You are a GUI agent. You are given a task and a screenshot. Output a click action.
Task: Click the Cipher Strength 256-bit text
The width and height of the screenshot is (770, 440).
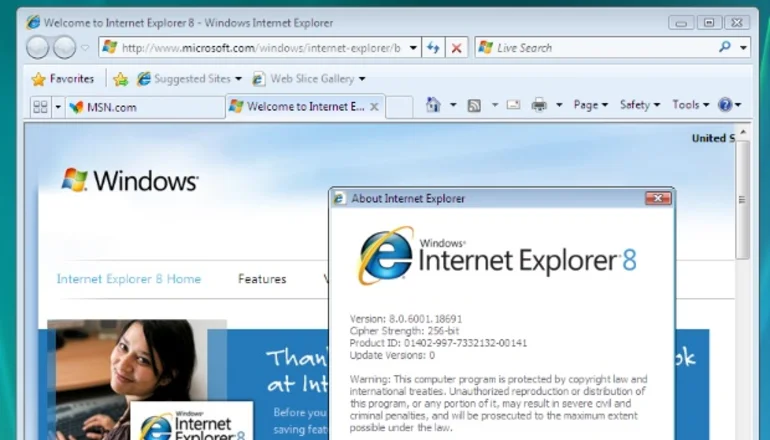[x=405, y=331]
